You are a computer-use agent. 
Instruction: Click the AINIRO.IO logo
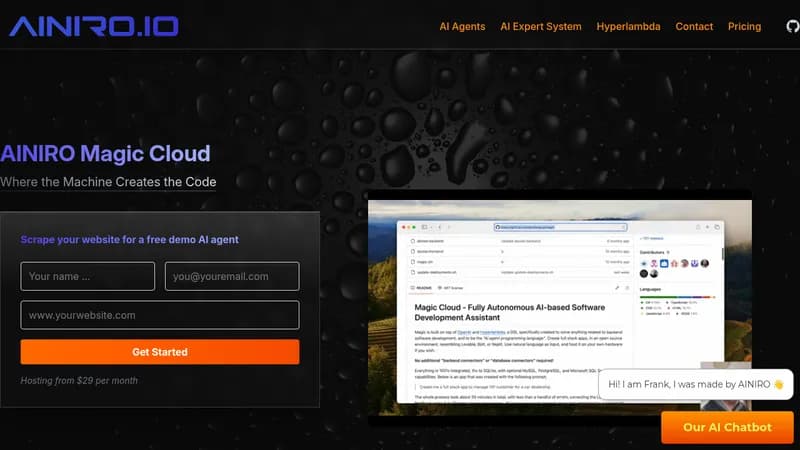[x=94, y=27]
